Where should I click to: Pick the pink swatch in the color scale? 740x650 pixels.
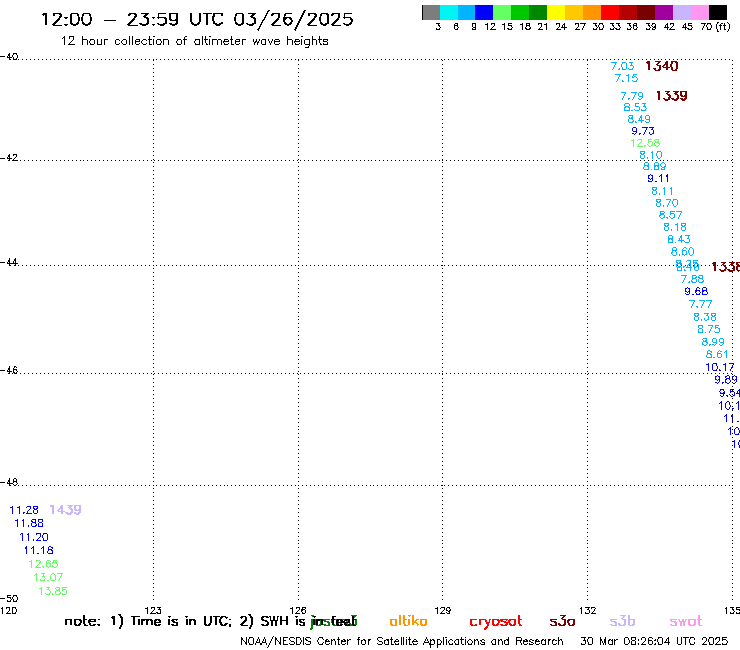coord(700,12)
